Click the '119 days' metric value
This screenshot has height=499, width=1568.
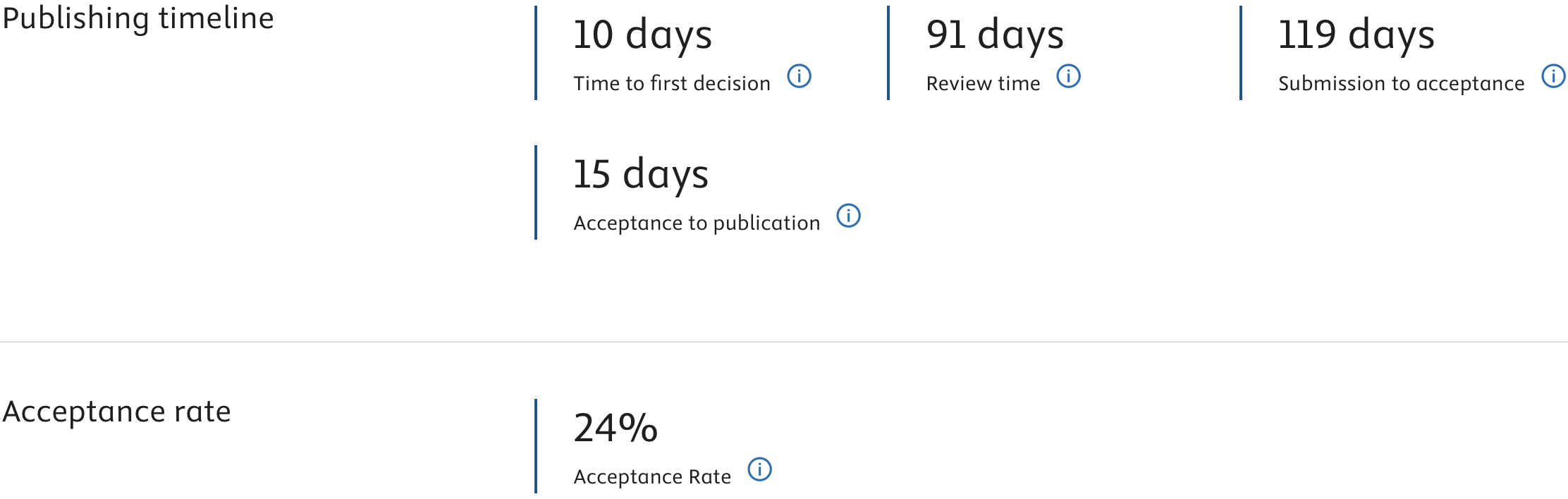pyautogui.click(x=1356, y=35)
